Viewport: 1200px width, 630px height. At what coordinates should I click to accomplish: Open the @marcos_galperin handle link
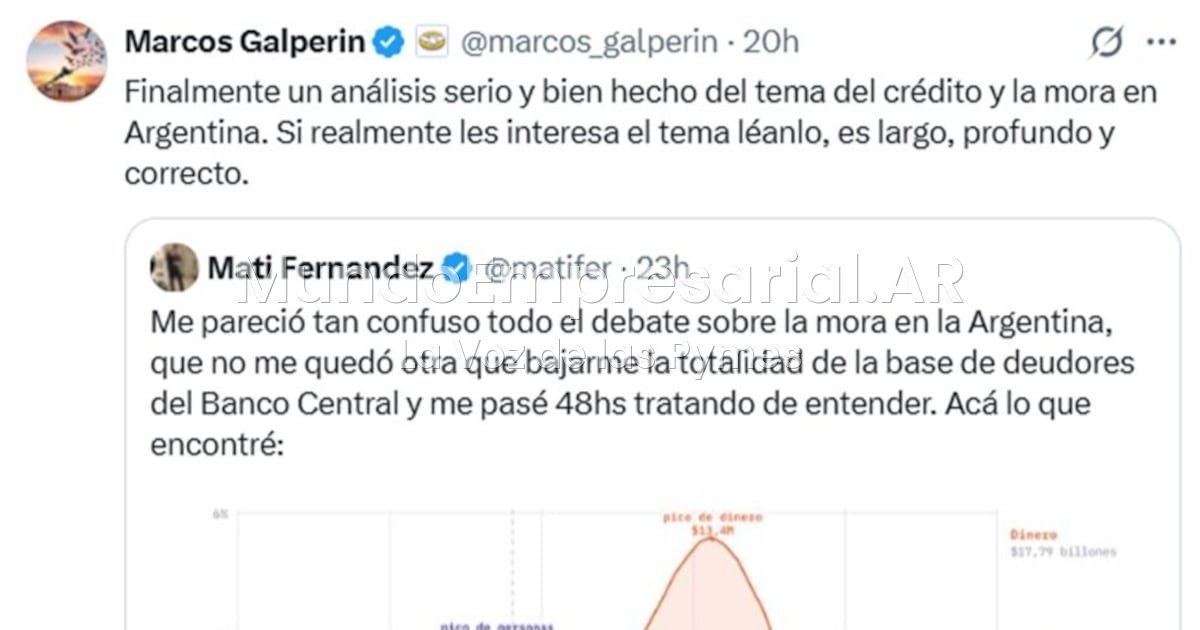[x=588, y=42]
